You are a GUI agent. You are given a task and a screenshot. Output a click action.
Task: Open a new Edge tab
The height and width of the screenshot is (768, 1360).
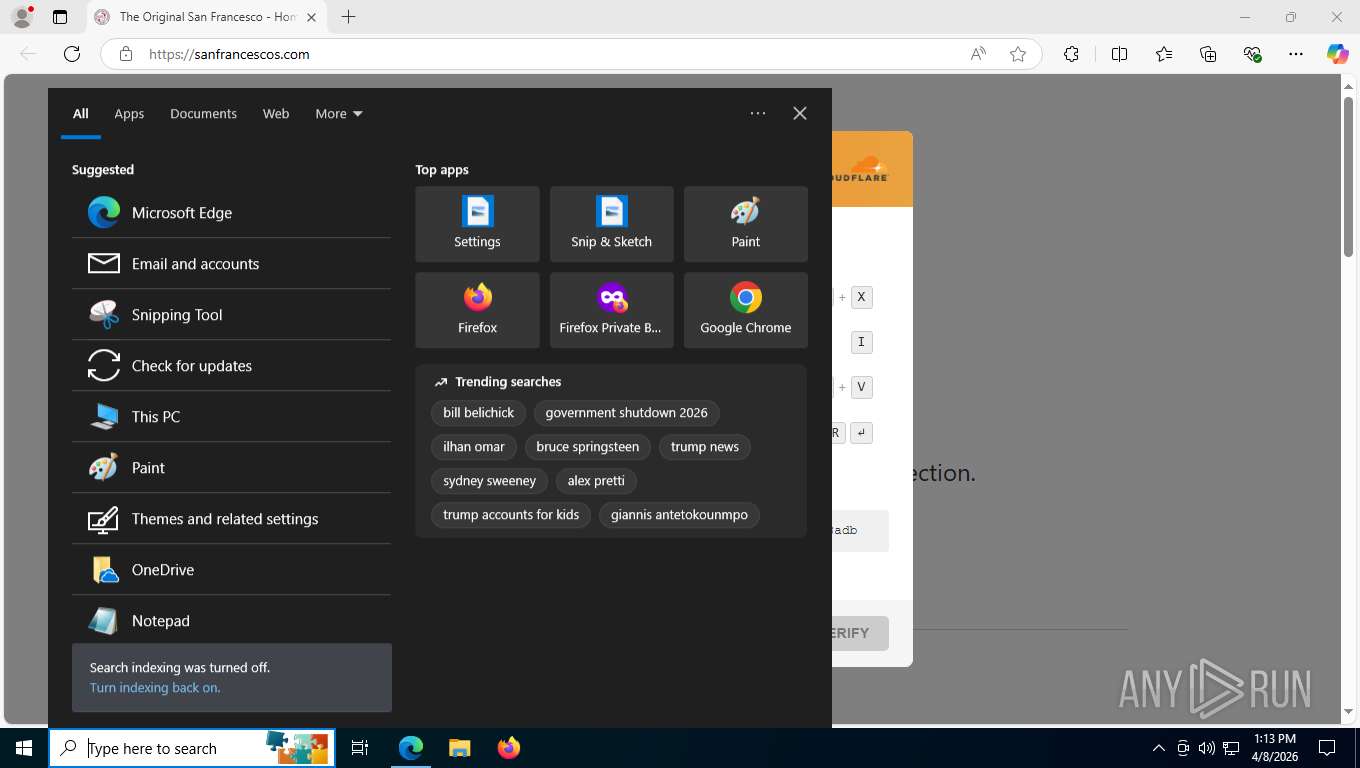(348, 17)
